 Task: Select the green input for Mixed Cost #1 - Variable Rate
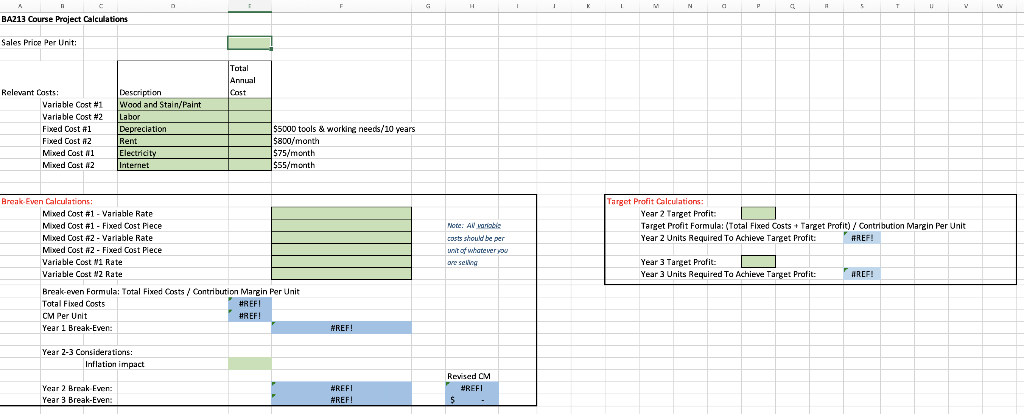[x=342, y=213]
